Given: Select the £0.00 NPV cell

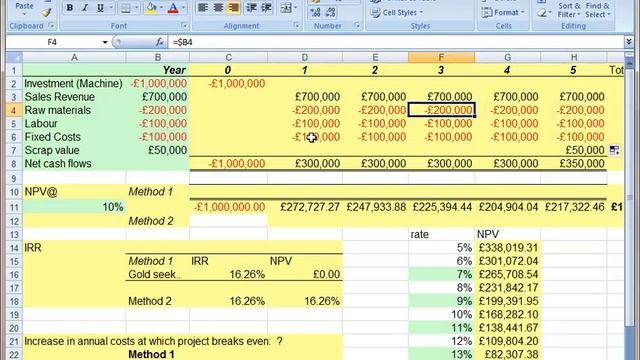Looking at the screenshot, I should pos(305,274).
